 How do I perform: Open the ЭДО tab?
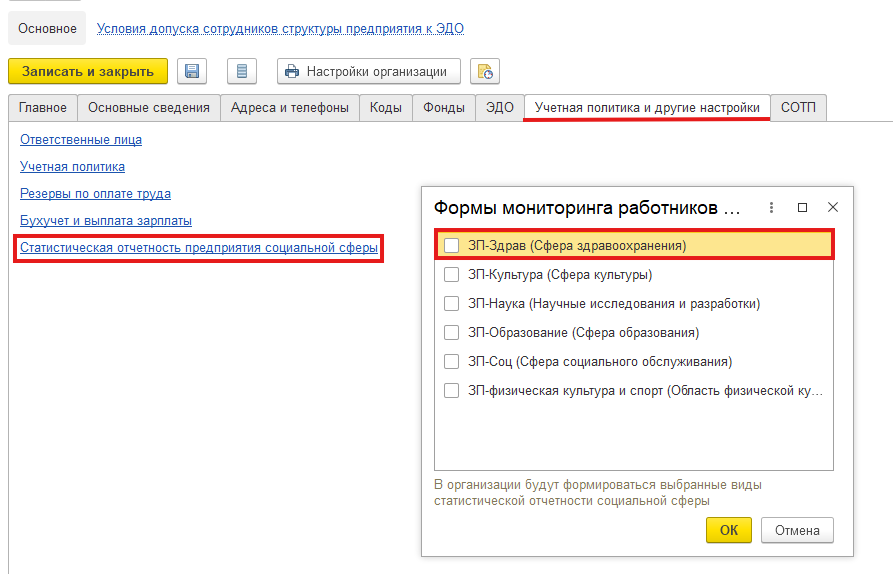(x=499, y=108)
